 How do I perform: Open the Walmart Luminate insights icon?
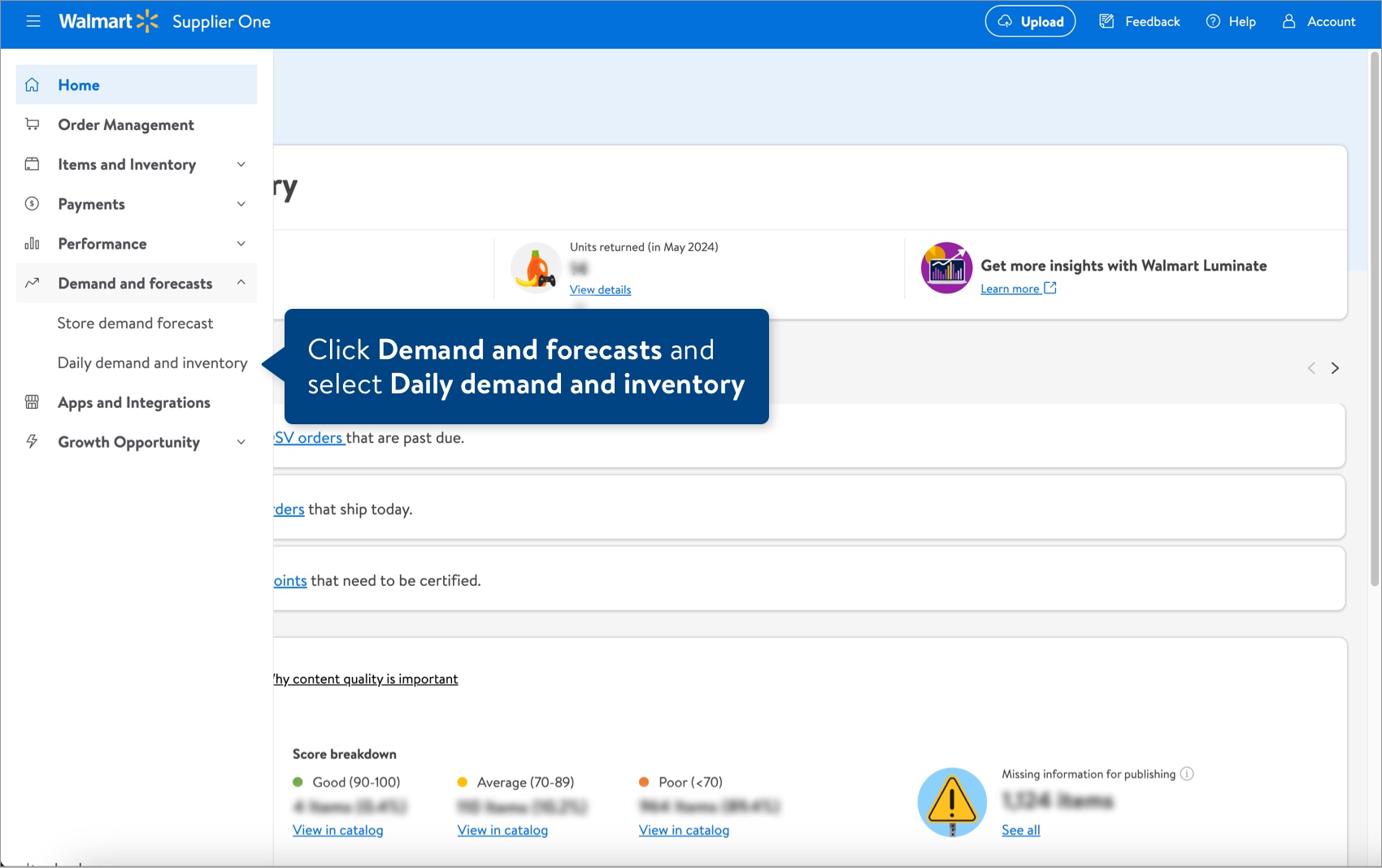click(945, 267)
